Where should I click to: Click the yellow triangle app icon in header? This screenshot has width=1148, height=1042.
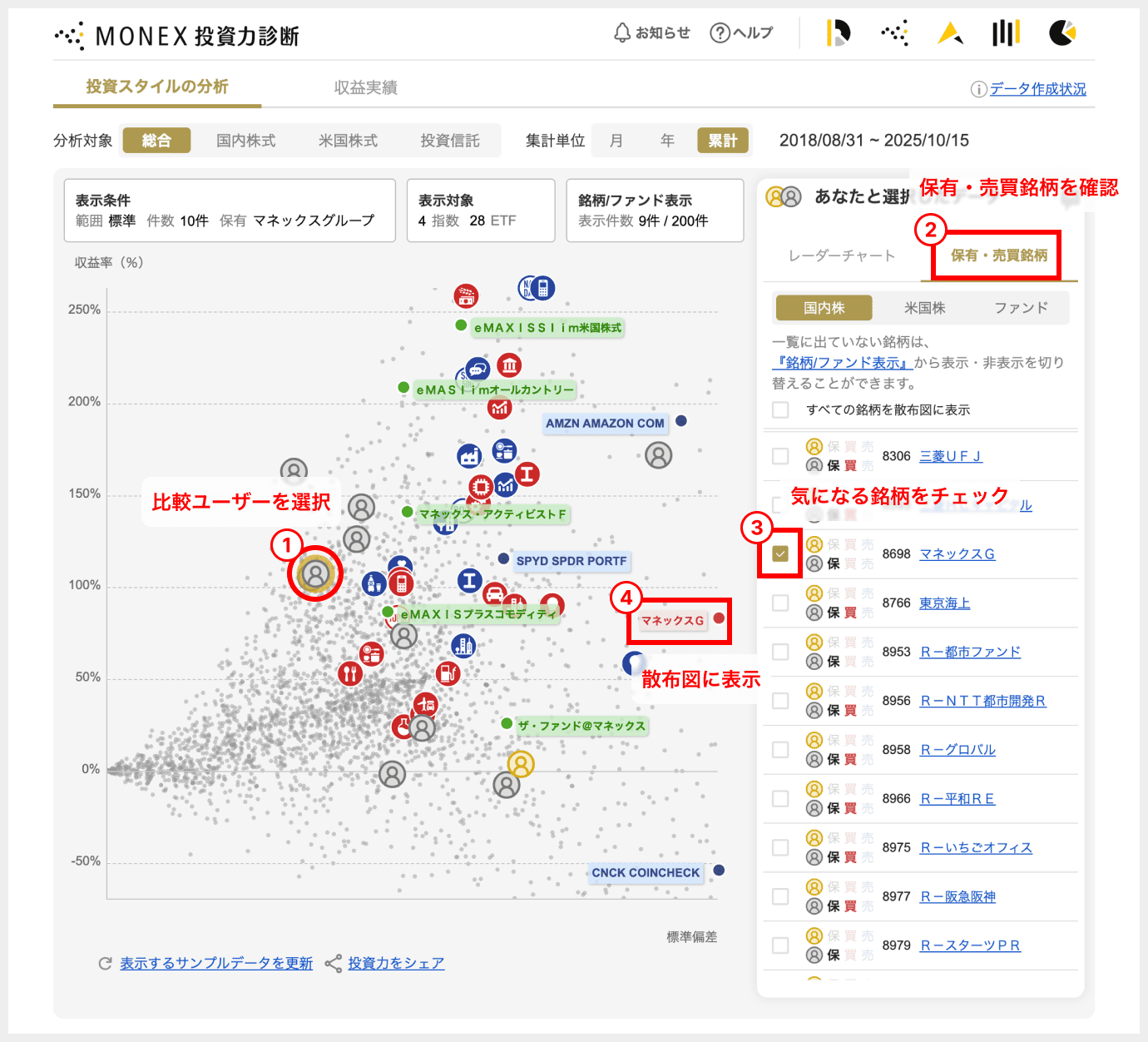949,33
